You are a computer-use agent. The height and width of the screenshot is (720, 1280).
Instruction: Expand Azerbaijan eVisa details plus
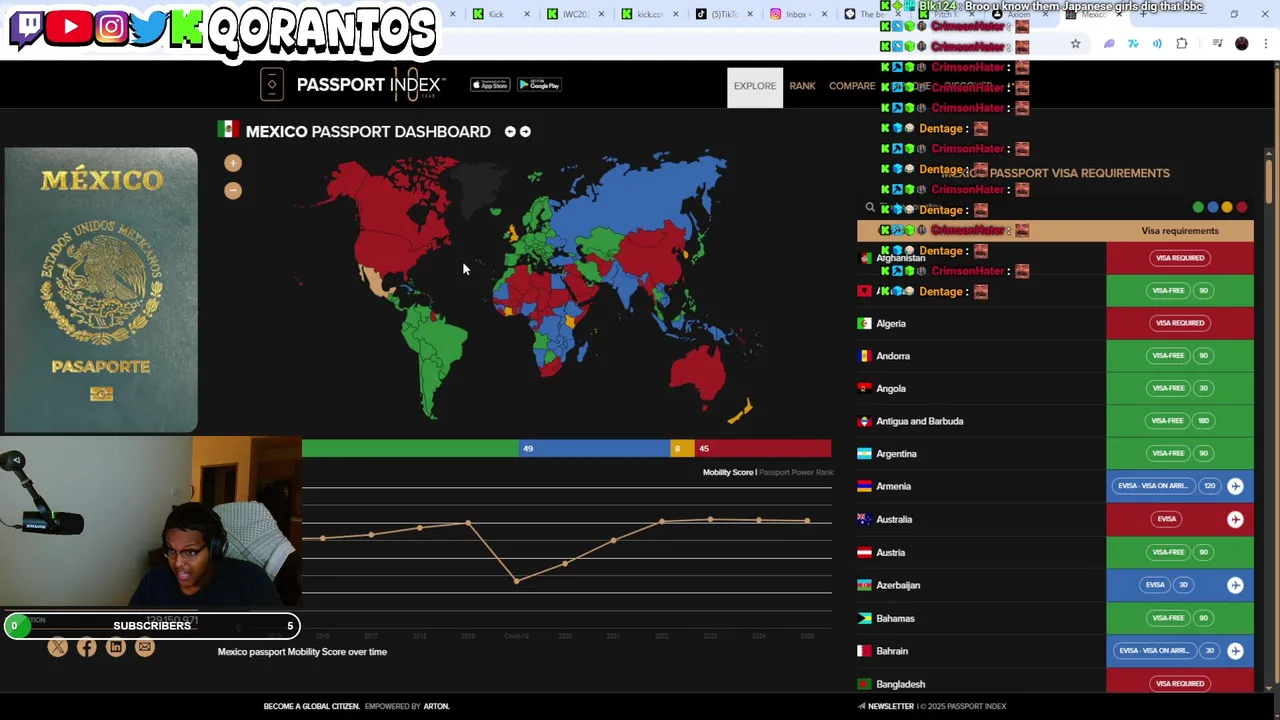[x=1235, y=585]
